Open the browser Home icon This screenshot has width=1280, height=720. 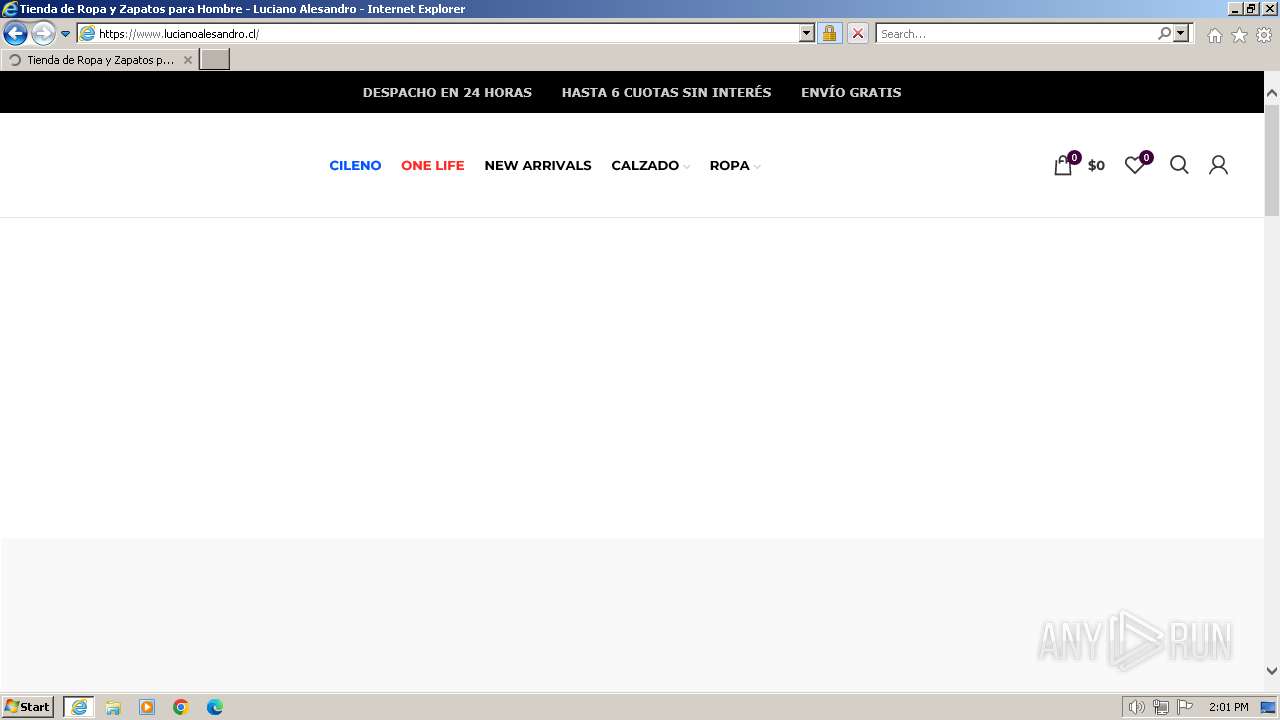pos(1214,35)
